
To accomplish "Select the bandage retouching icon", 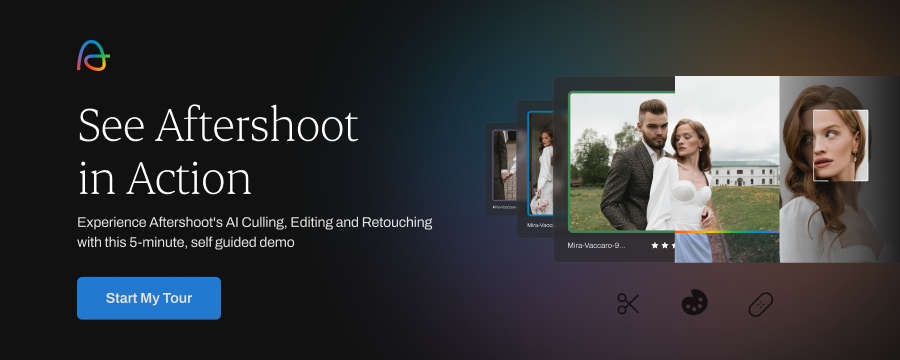I will (x=761, y=304).
